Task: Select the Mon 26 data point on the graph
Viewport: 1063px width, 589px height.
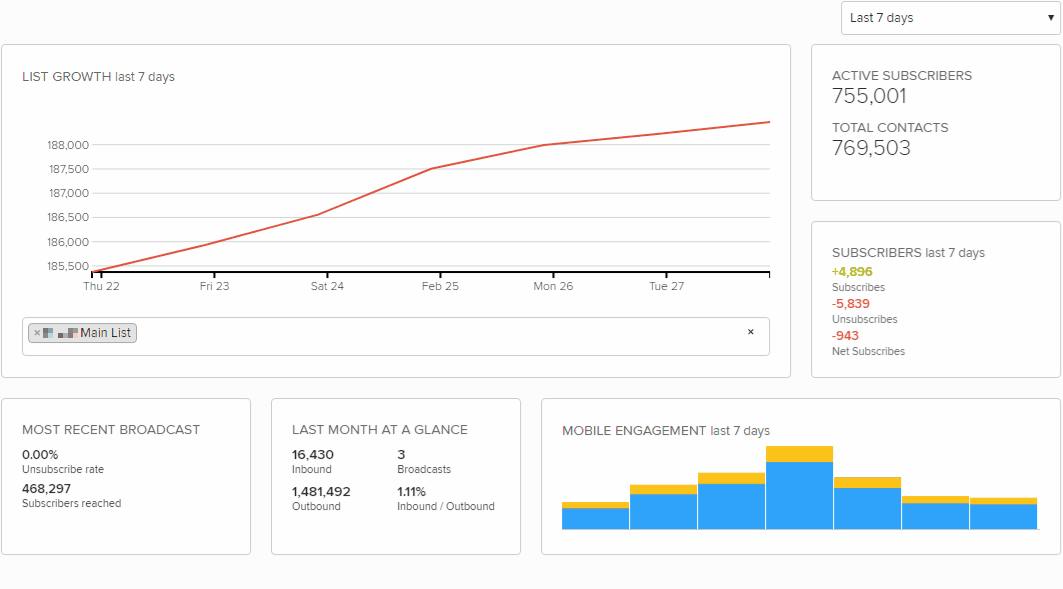Action: pos(553,146)
